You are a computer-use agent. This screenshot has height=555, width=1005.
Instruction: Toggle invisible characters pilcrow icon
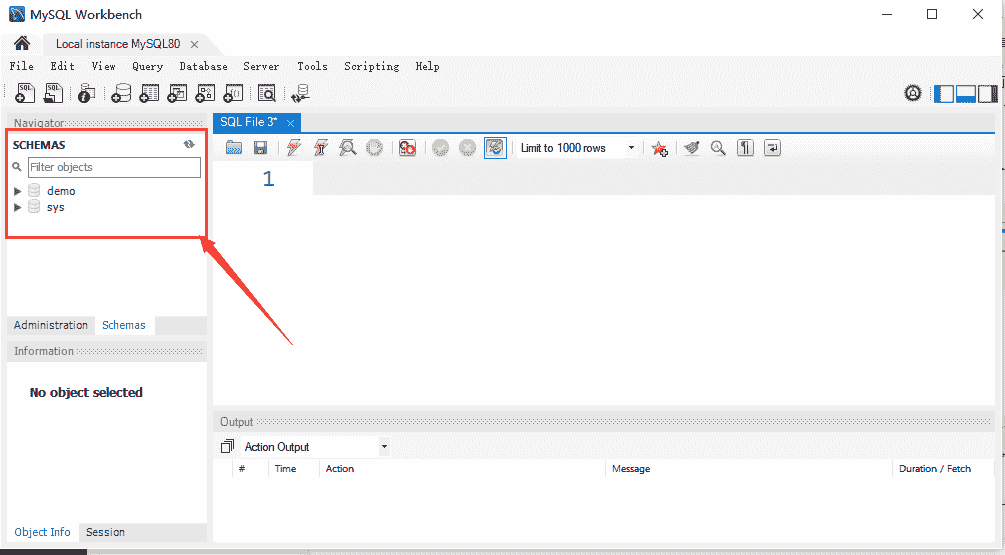745,148
